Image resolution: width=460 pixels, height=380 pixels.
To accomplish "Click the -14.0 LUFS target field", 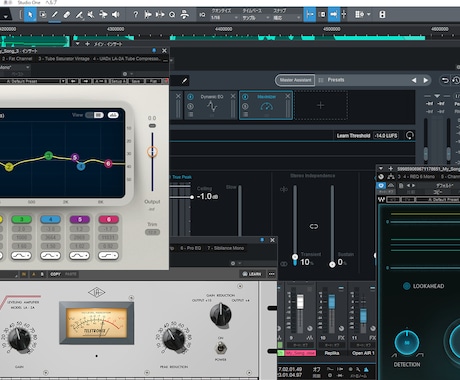I will (x=386, y=136).
